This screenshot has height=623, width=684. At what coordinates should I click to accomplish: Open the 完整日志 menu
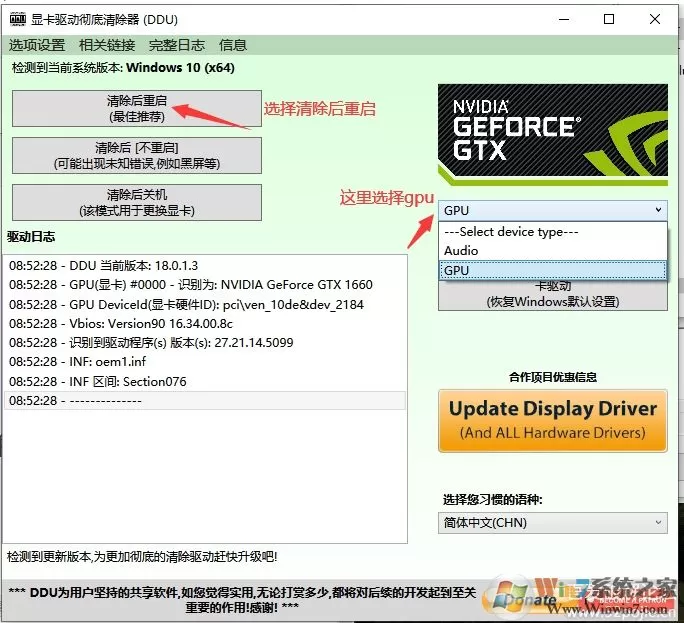pos(177,45)
